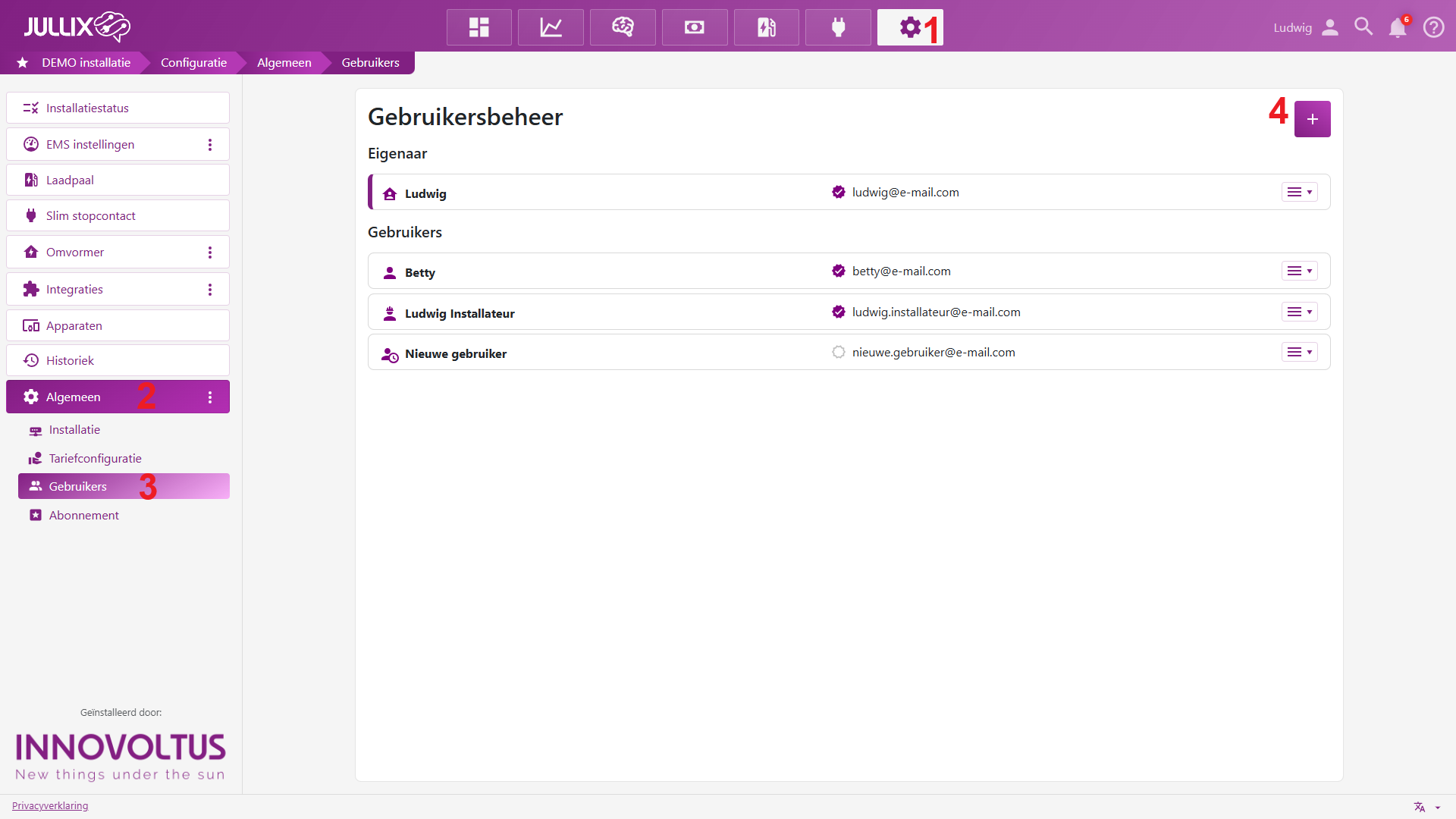Open notifications bell icon

(x=1398, y=27)
